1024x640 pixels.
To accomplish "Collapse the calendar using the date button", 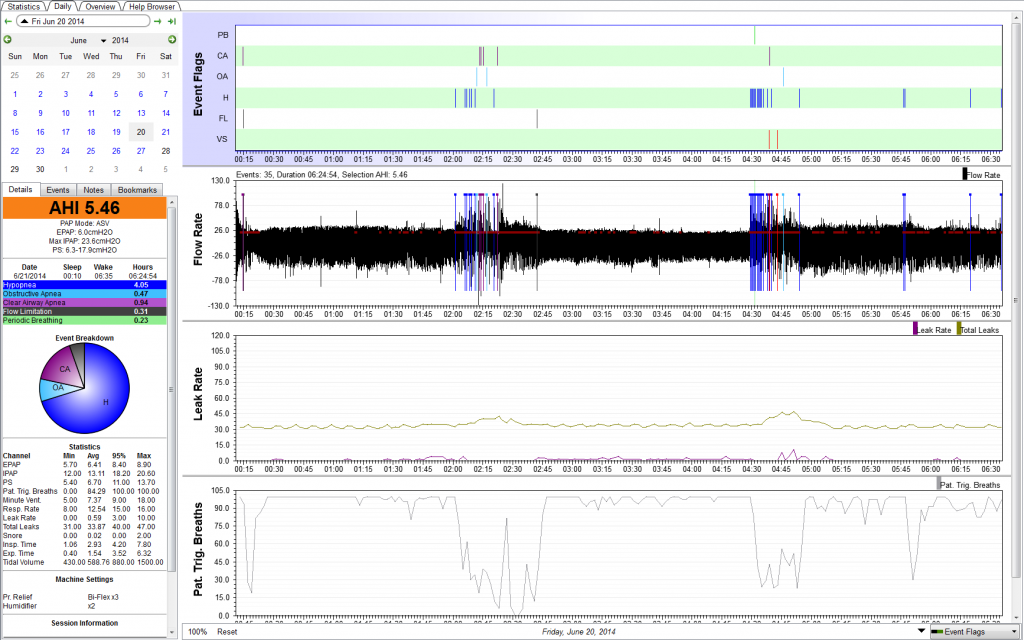I will (x=84, y=21).
